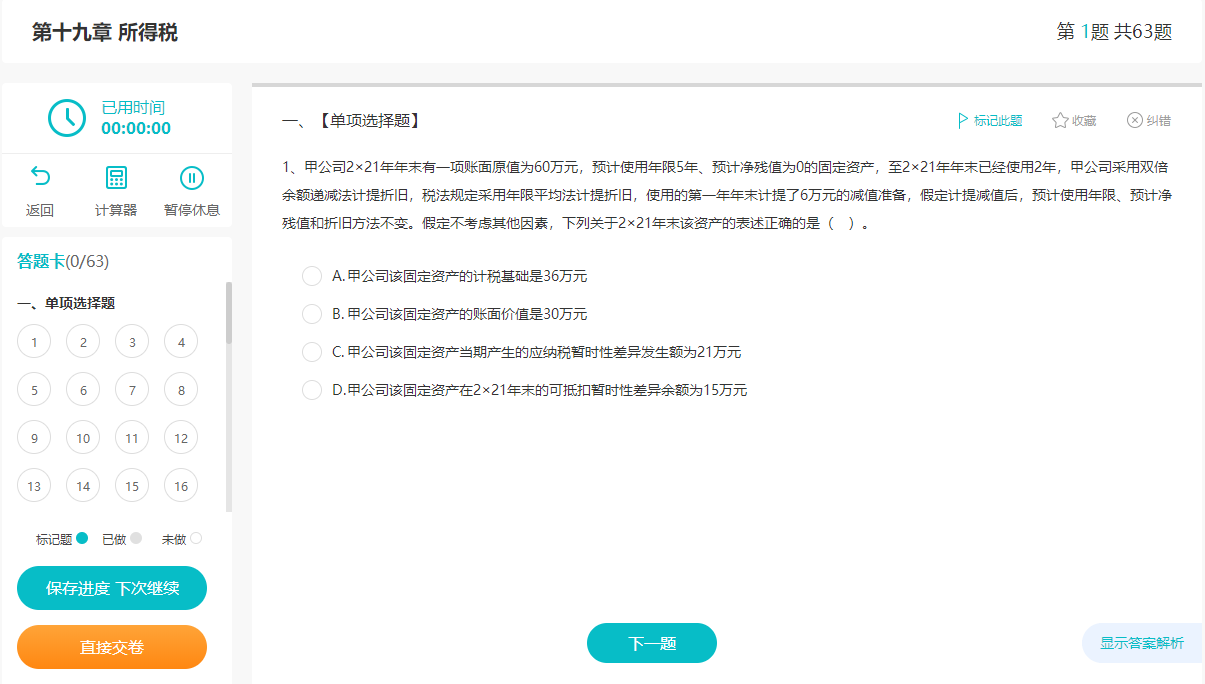Viewport: 1205px width, 684px height.
Task: Go to next question with 下一题
Action: point(651,643)
